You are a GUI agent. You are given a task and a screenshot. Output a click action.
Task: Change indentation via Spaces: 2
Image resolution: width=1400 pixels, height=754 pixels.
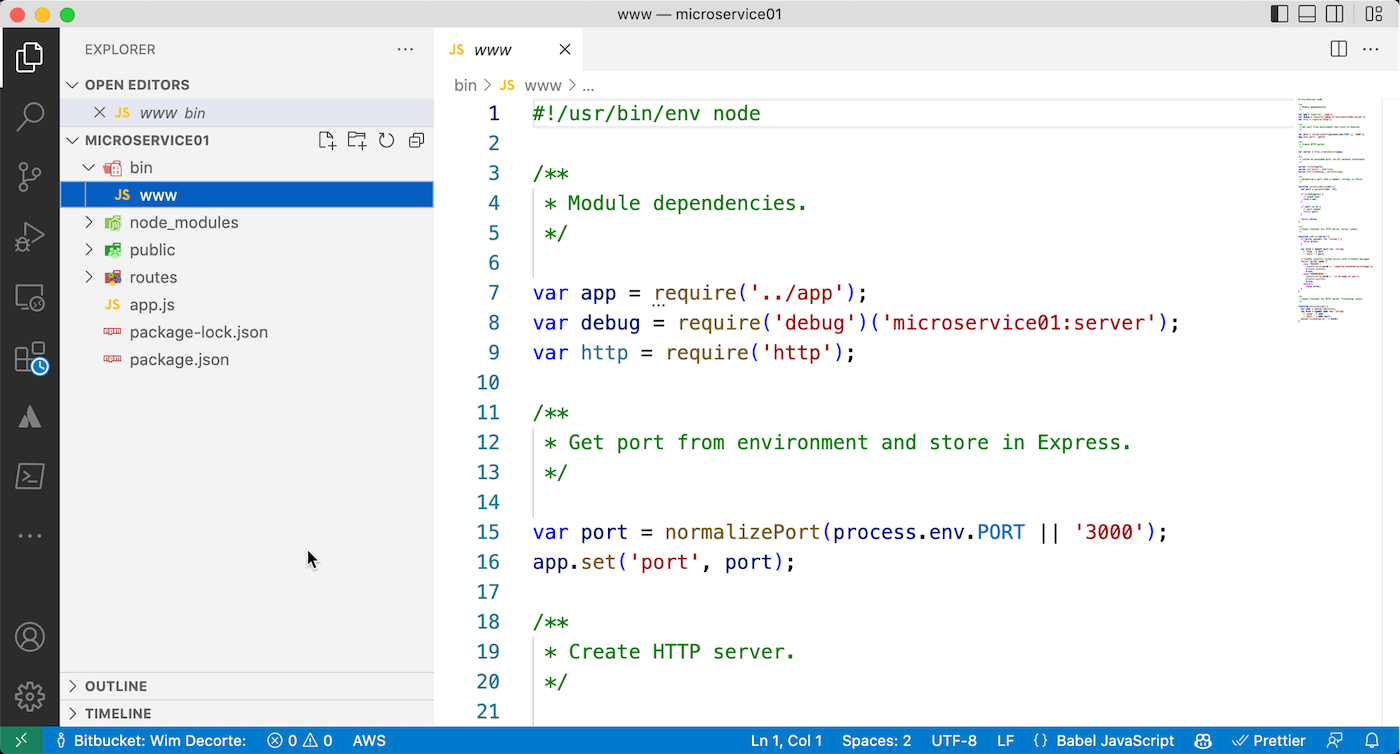coord(876,741)
